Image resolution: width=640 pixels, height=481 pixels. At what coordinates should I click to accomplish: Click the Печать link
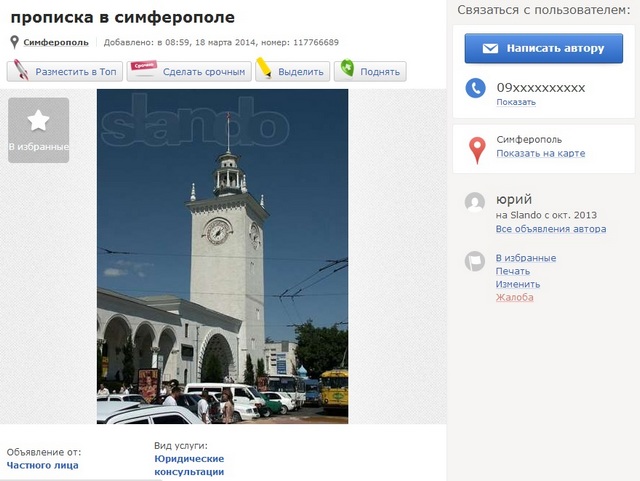[513, 271]
